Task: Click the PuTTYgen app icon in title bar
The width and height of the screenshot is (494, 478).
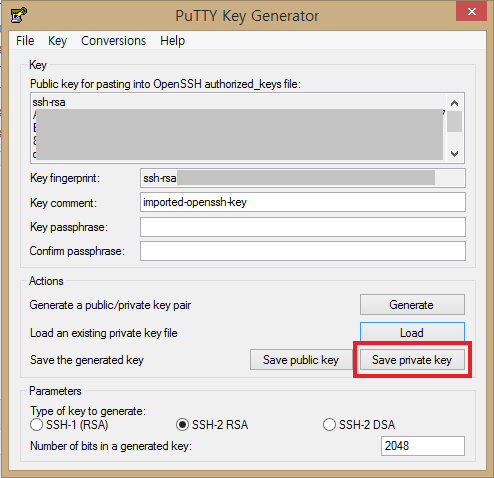Action: click(19, 15)
